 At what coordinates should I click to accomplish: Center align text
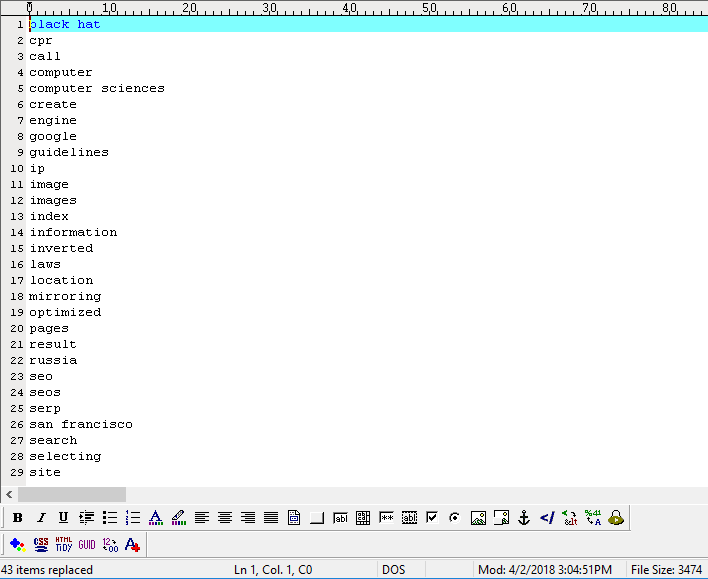click(225, 518)
